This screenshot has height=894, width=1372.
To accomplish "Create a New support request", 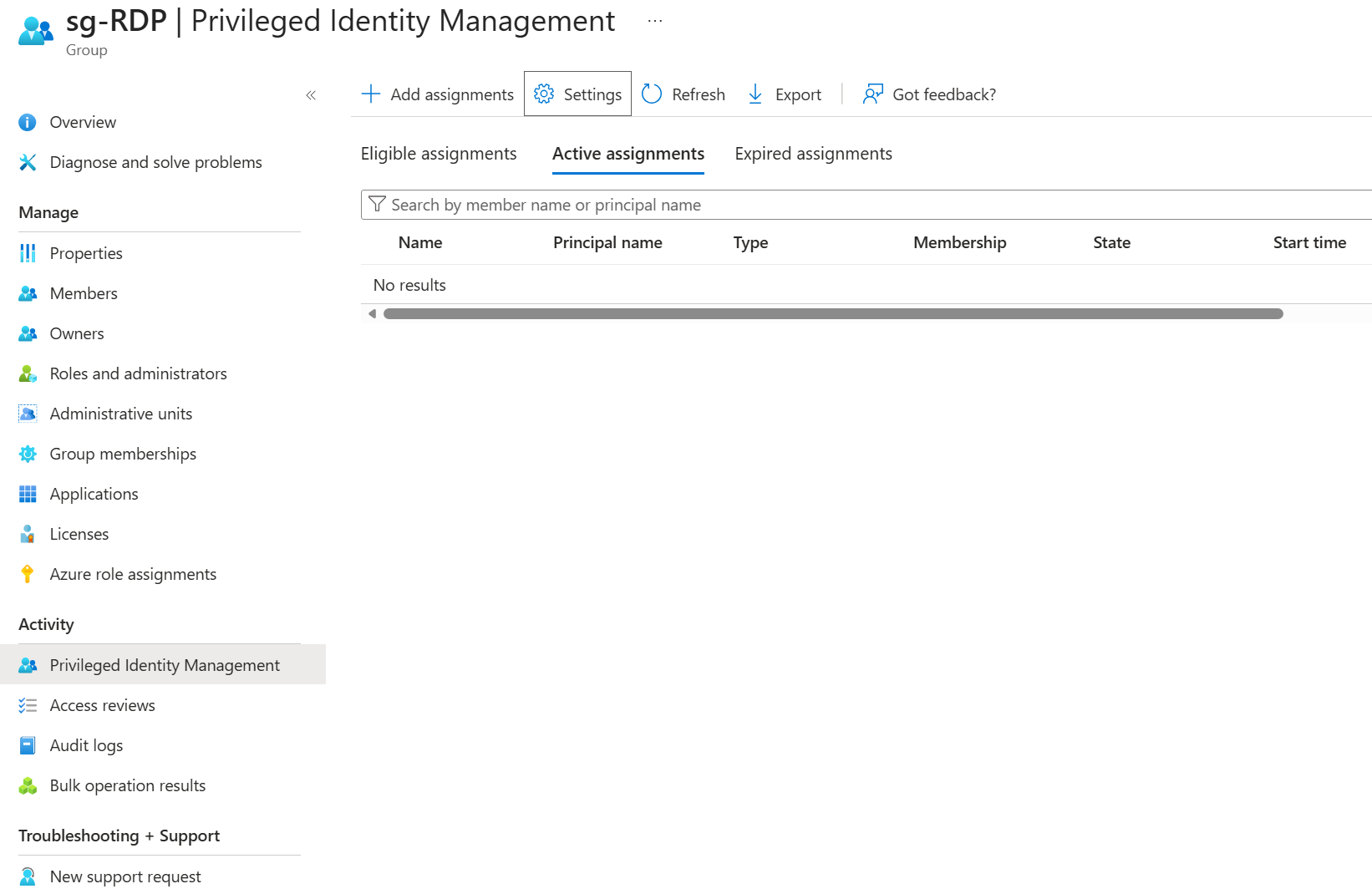I will [x=125, y=876].
